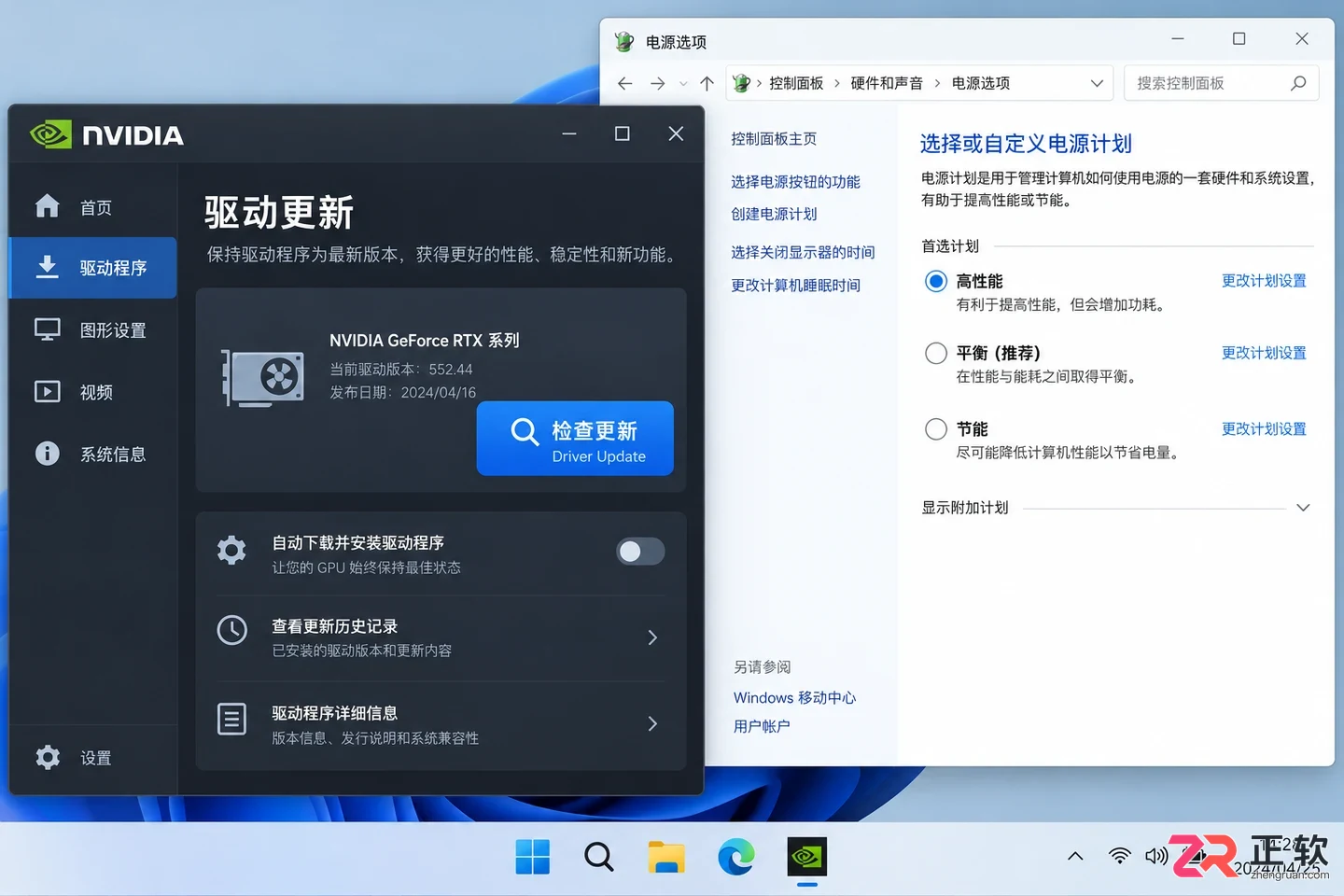
Task: Click the NVIDIA logo in title bar
Action: click(106, 134)
